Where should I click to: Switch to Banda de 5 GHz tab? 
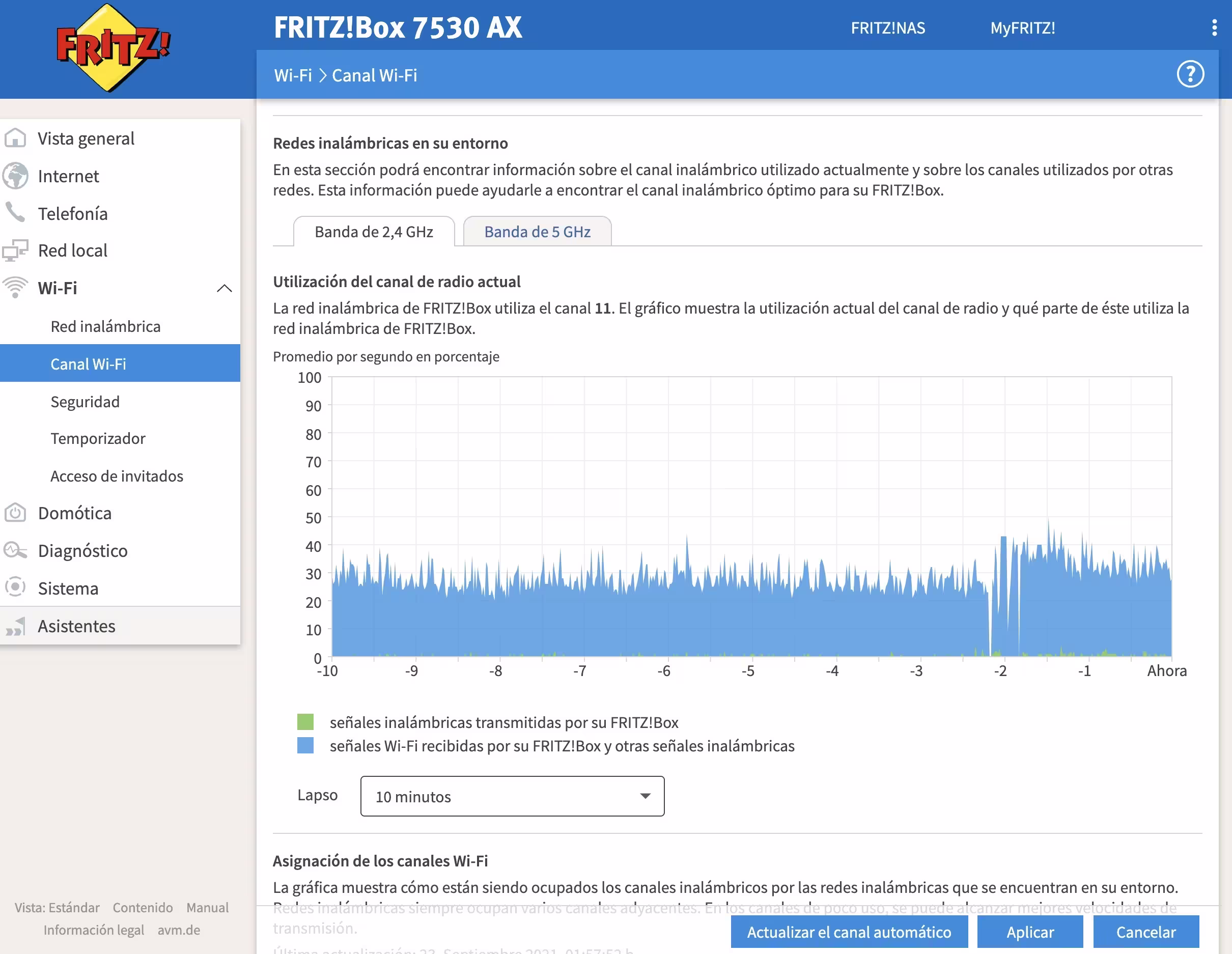point(537,232)
